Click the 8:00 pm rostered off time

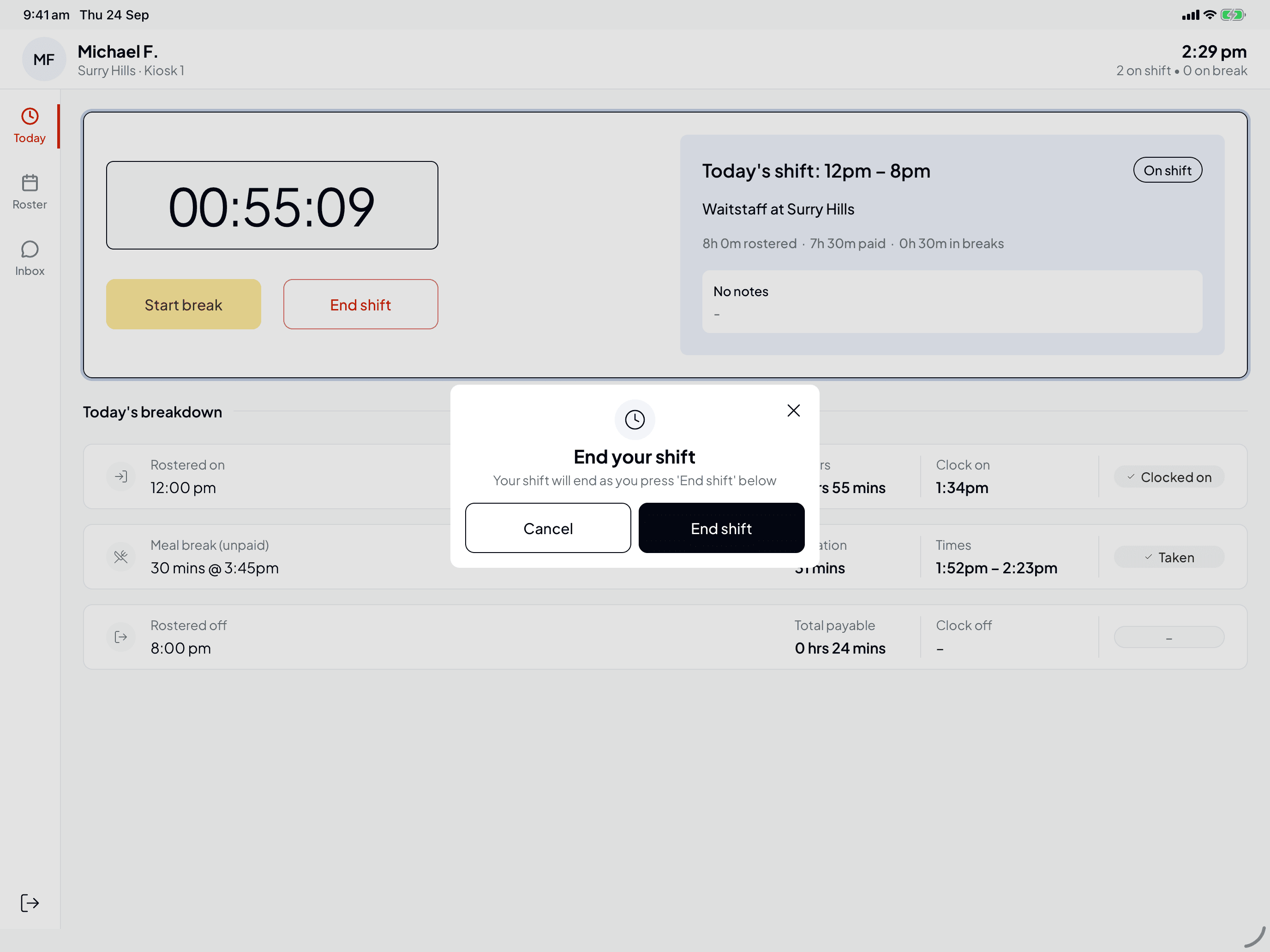pyautogui.click(x=180, y=649)
